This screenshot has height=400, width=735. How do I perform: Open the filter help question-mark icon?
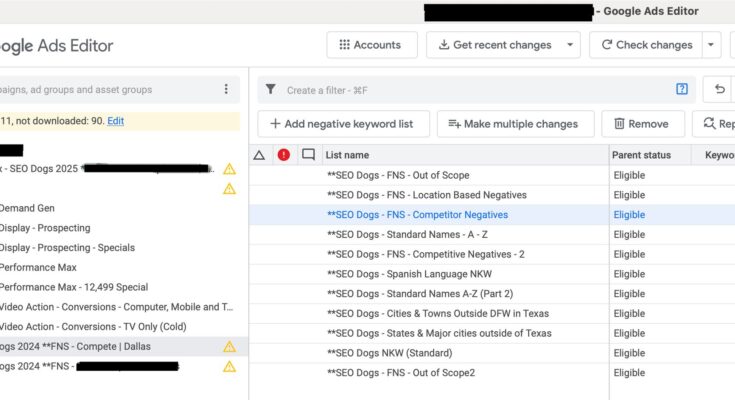[682, 89]
